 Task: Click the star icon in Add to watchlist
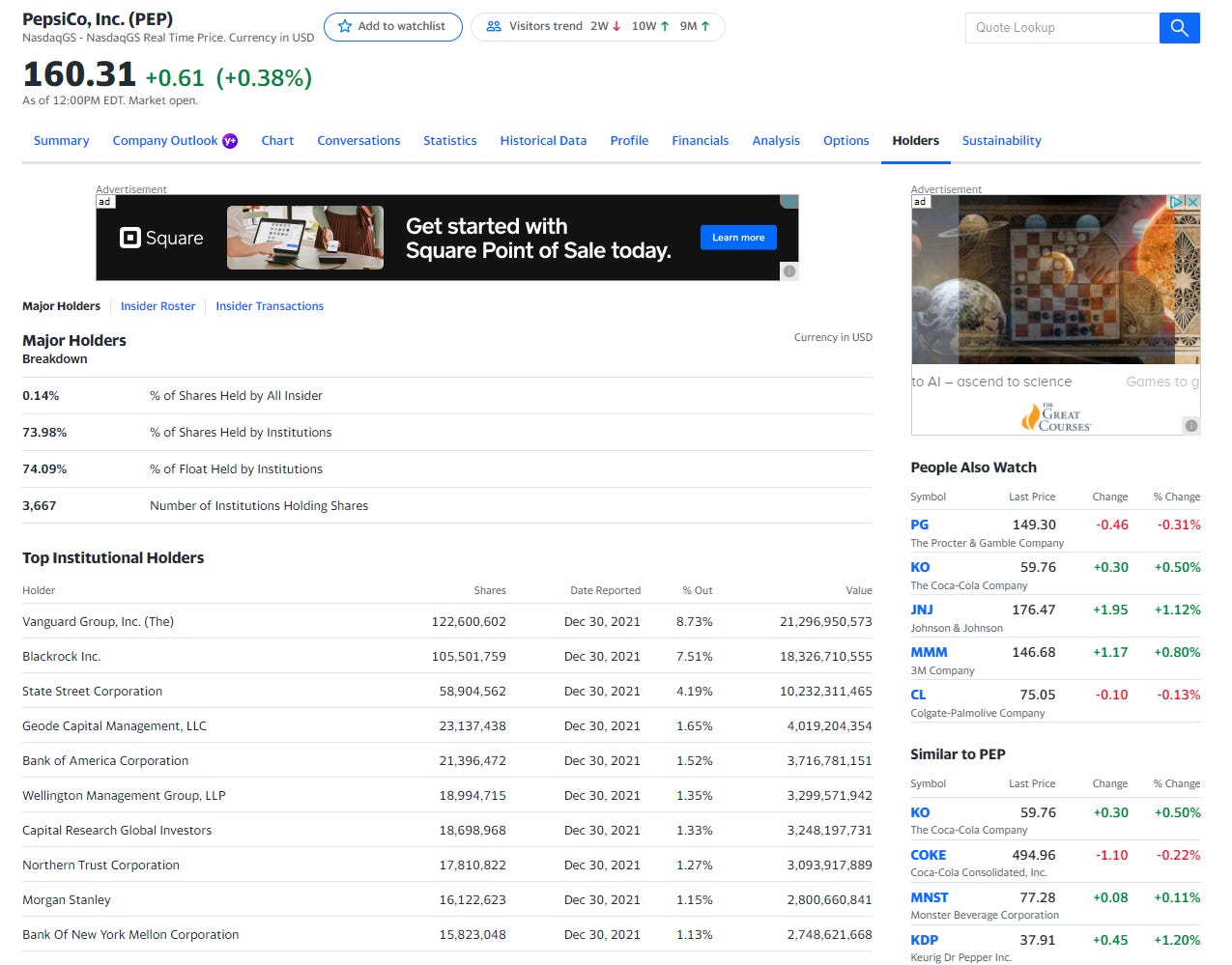point(345,27)
